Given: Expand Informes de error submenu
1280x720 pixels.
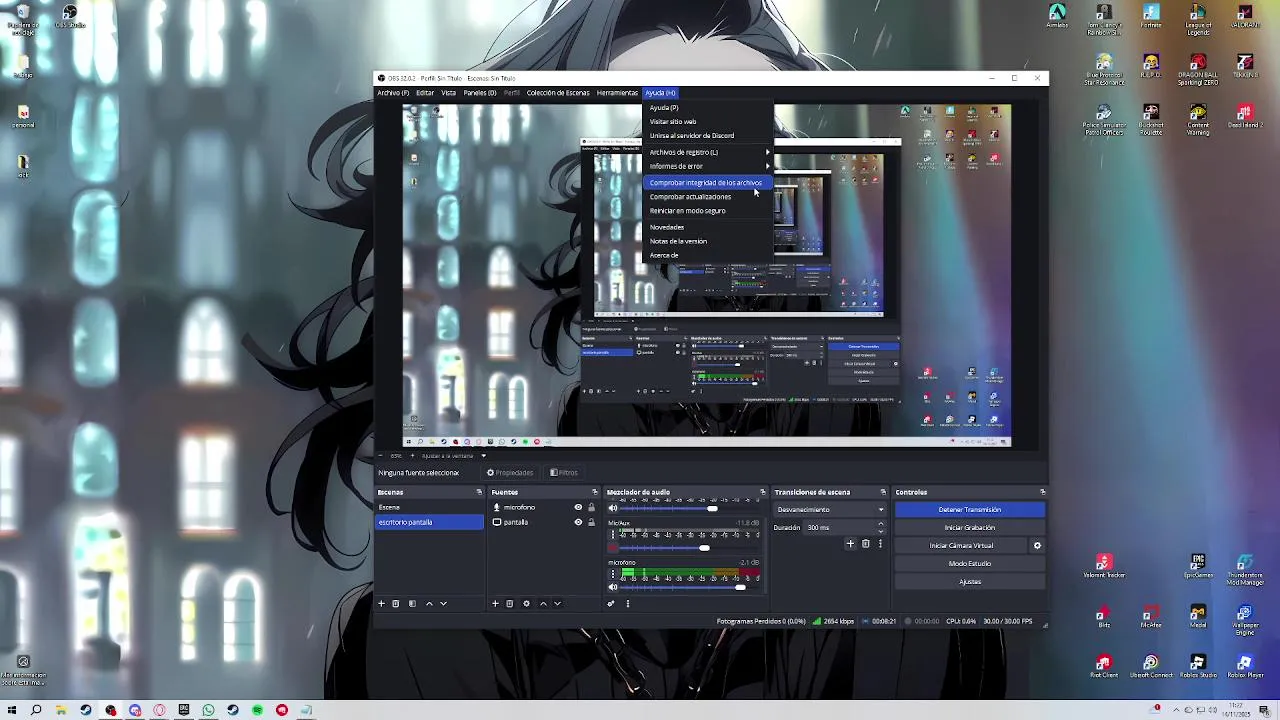Looking at the screenshot, I should point(708,166).
